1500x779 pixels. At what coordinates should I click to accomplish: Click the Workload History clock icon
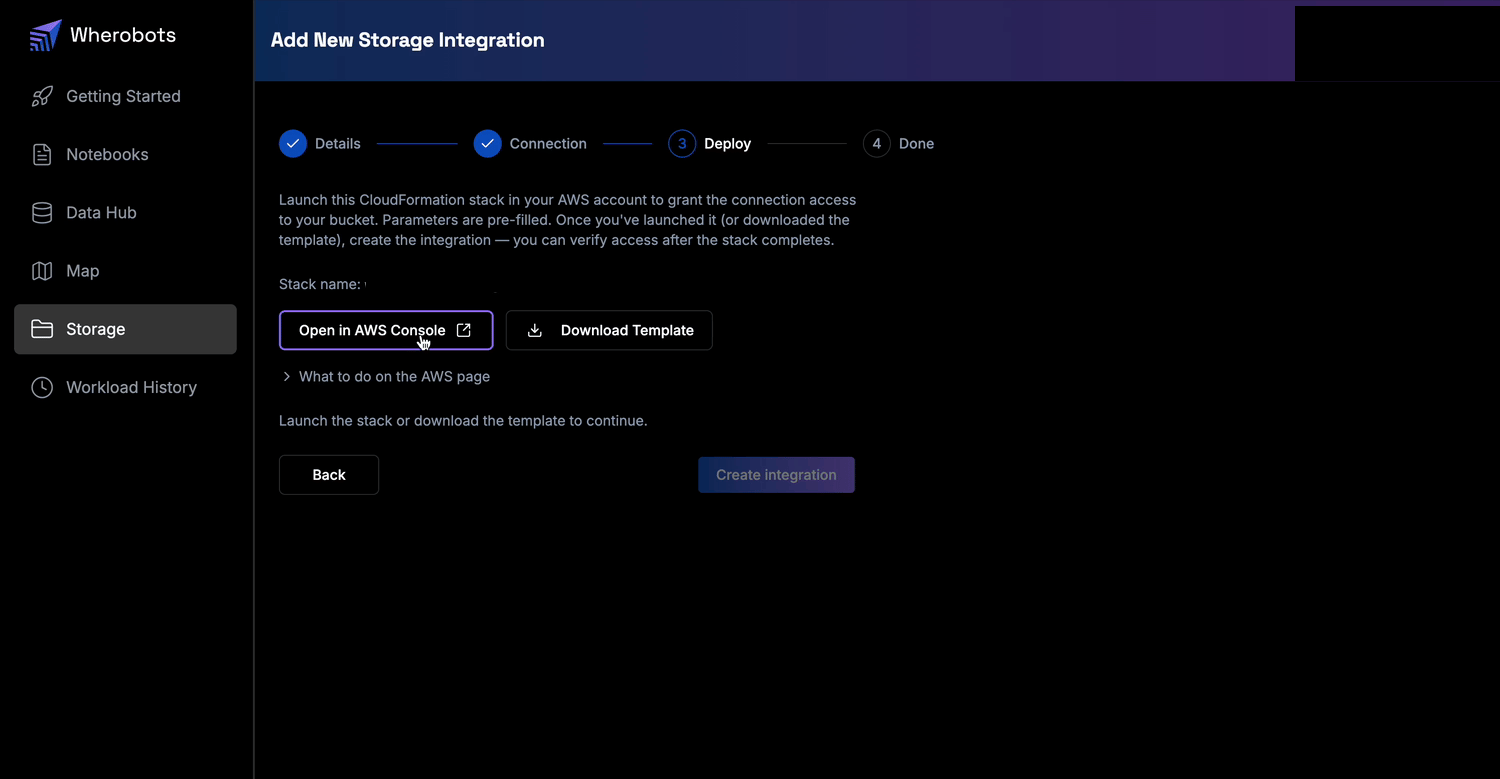coord(42,387)
